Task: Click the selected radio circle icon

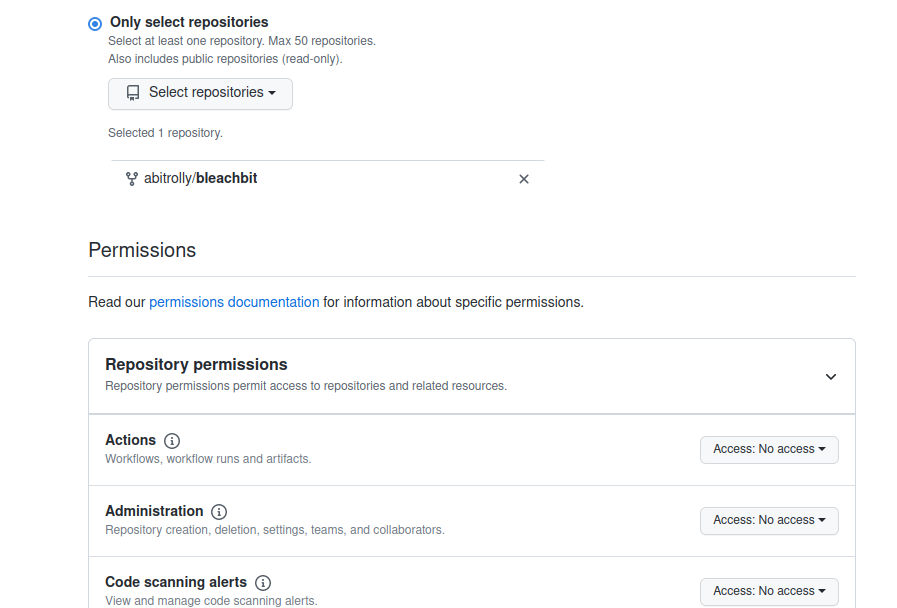Action: 94,23
